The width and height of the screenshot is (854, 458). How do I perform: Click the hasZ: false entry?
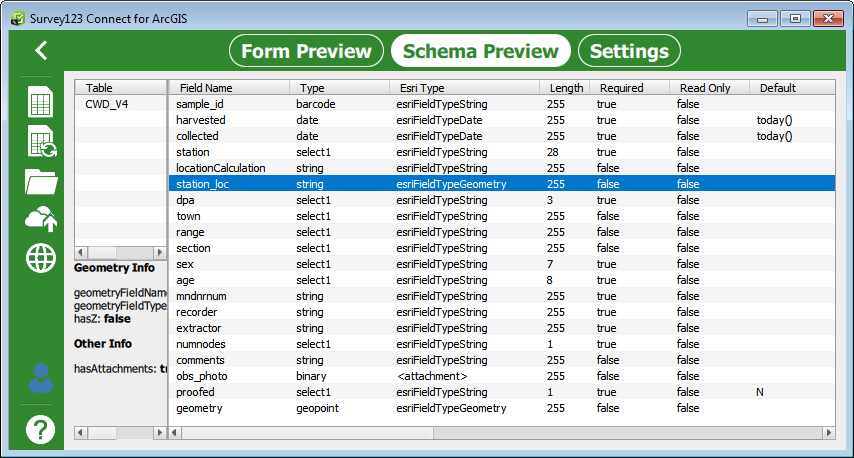click(102, 319)
